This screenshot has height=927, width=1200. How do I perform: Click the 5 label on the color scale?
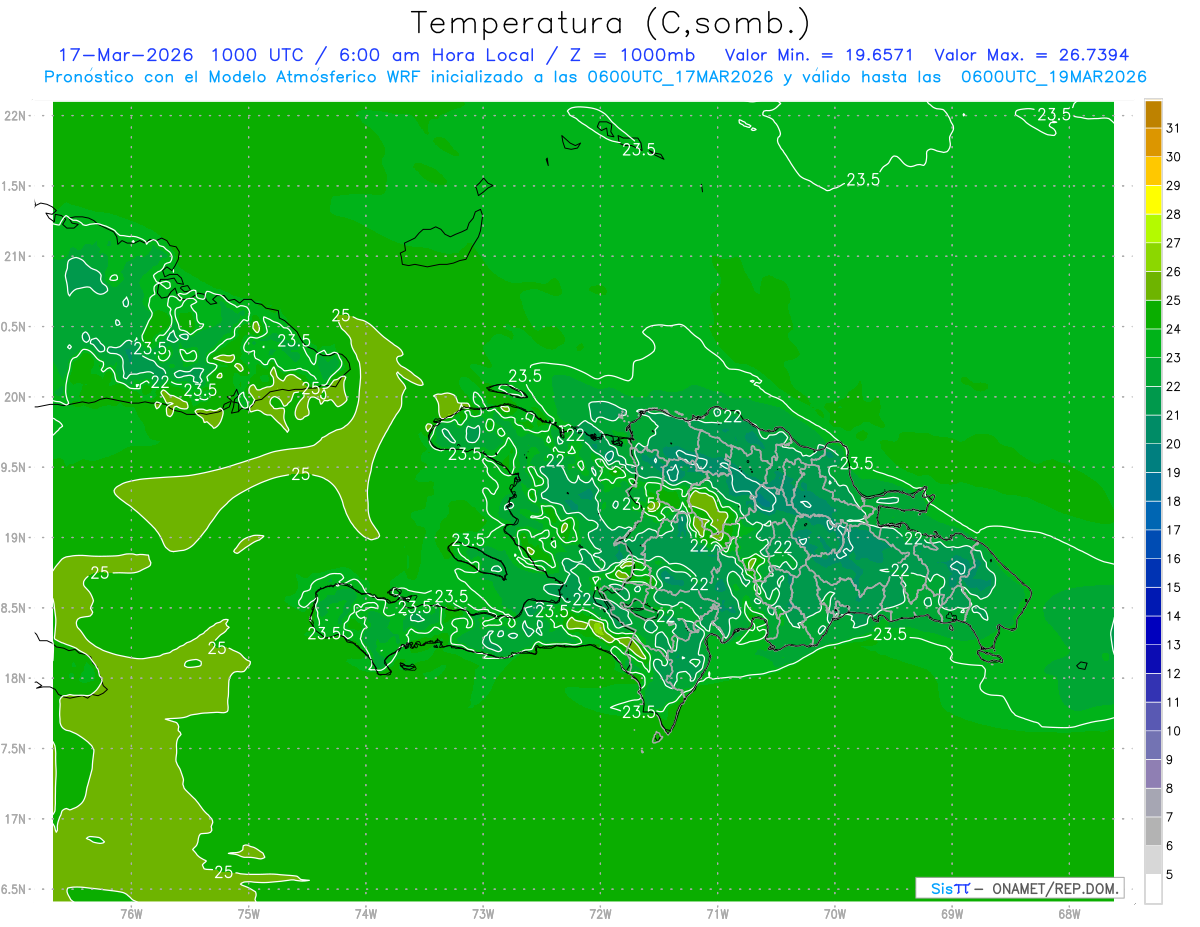tap(1170, 875)
